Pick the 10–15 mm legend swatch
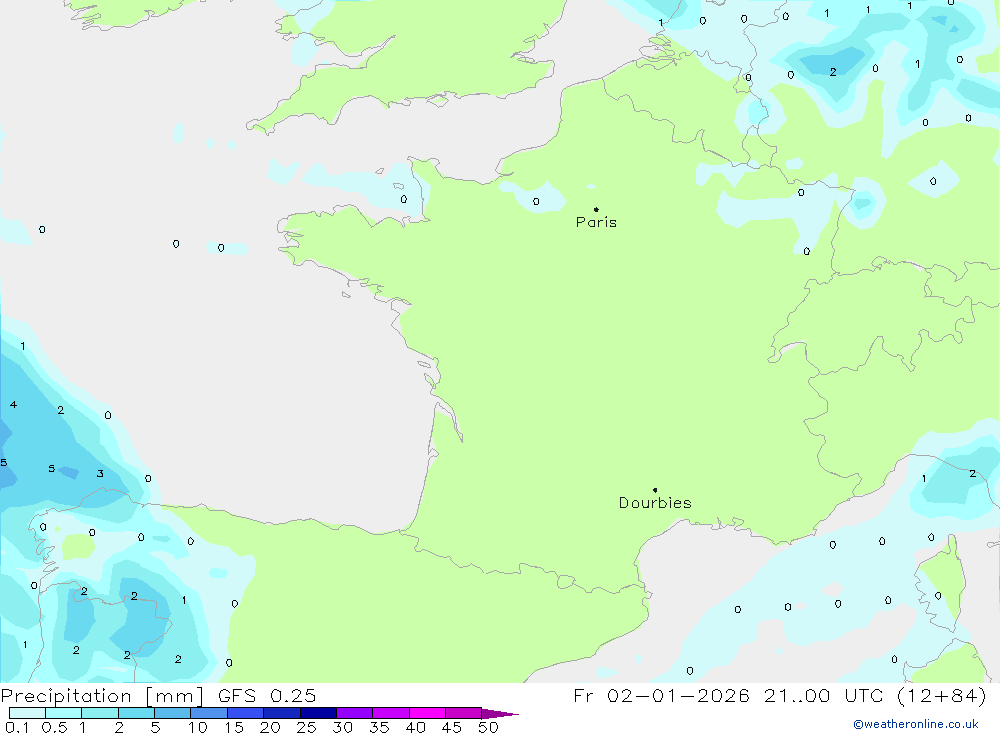The height and width of the screenshot is (733, 1000). point(209,713)
